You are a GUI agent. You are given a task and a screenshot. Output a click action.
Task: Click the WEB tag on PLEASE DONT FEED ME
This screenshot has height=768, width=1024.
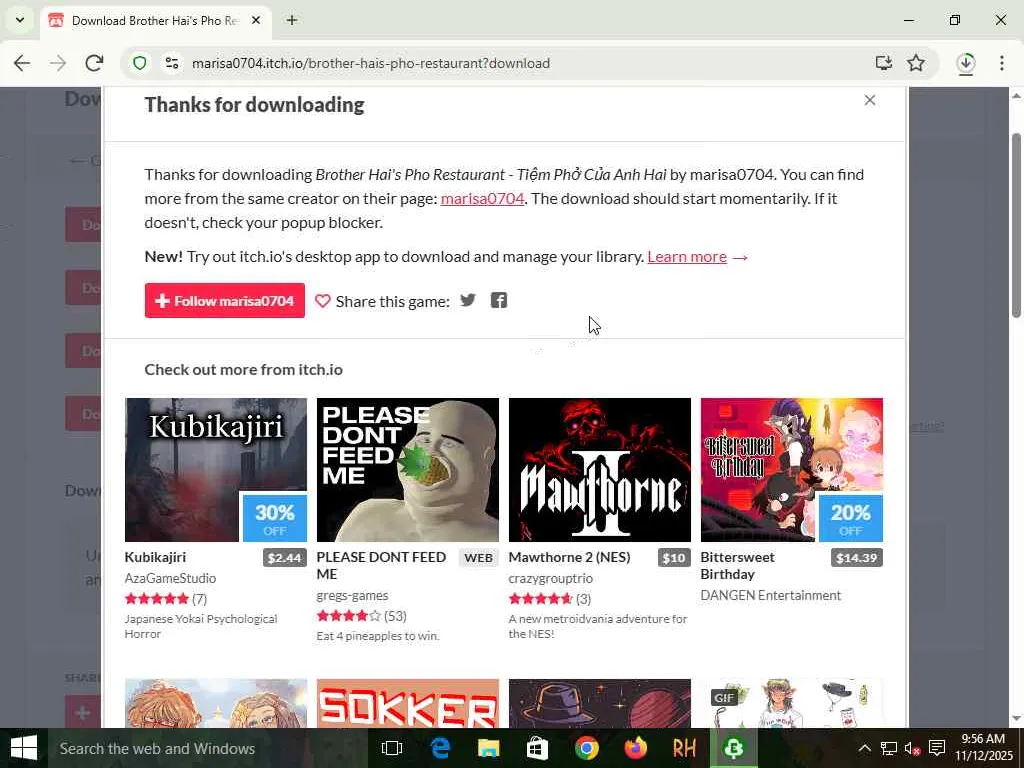click(479, 558)
